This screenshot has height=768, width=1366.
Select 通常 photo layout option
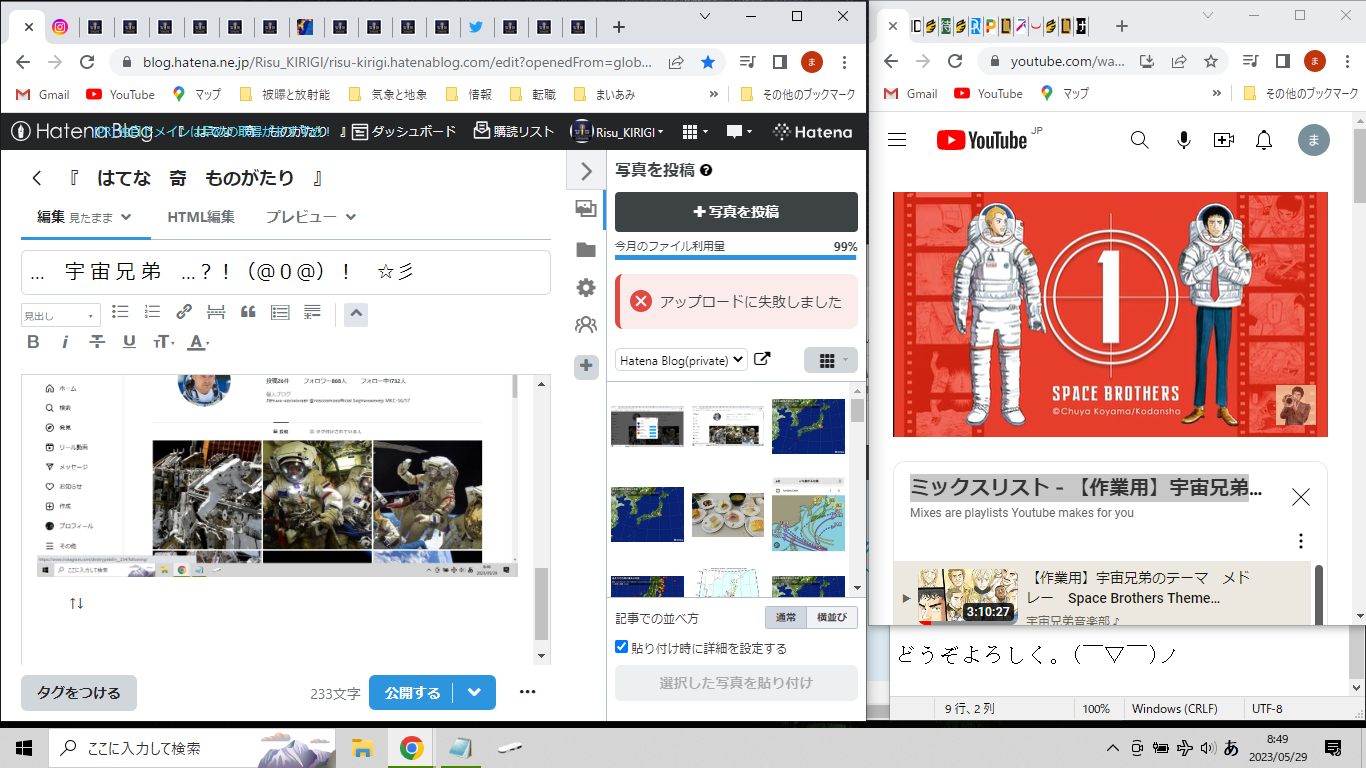786,618
